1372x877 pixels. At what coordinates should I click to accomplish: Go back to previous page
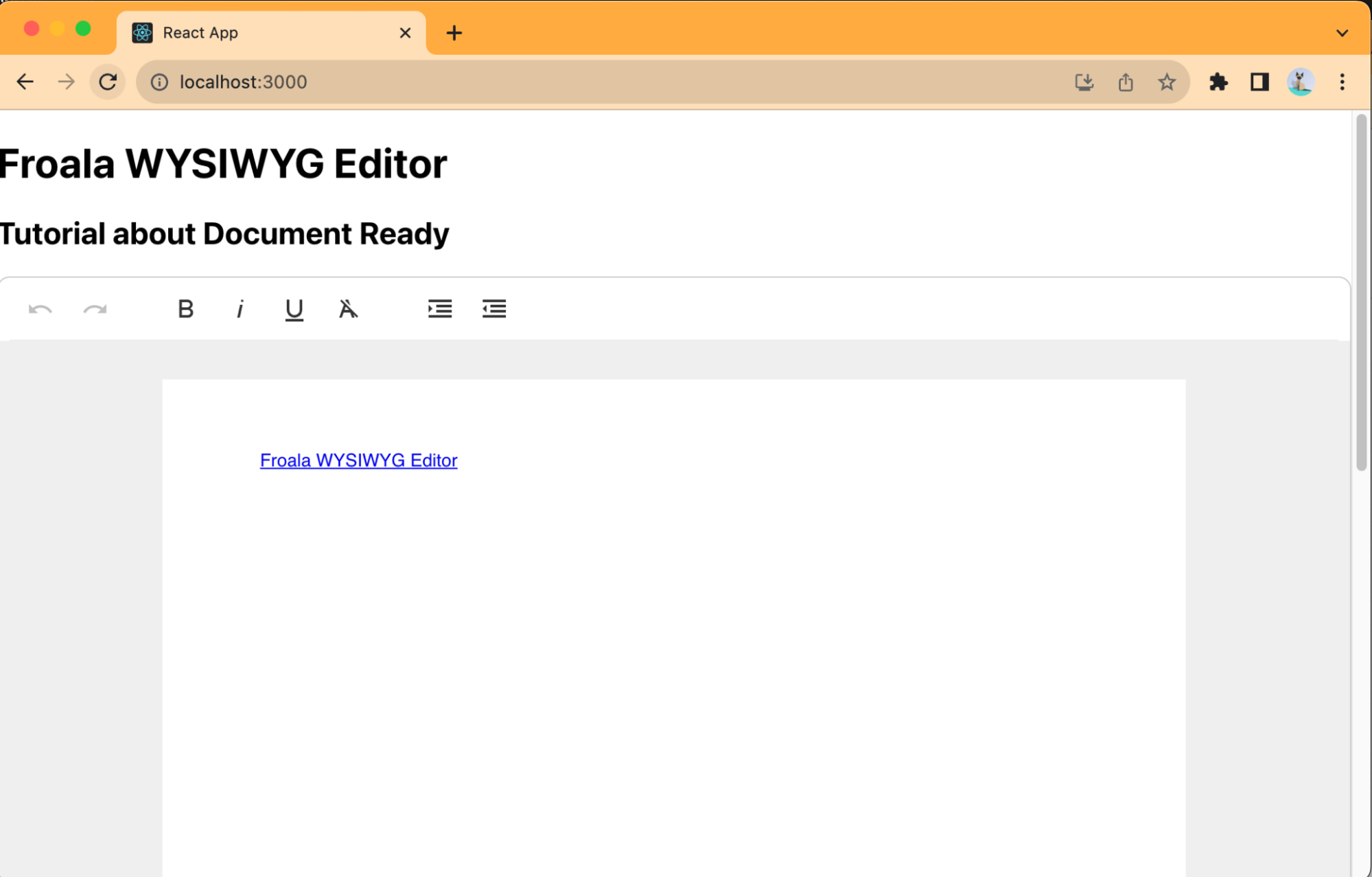pyautogui.click(x=25, y=82)
